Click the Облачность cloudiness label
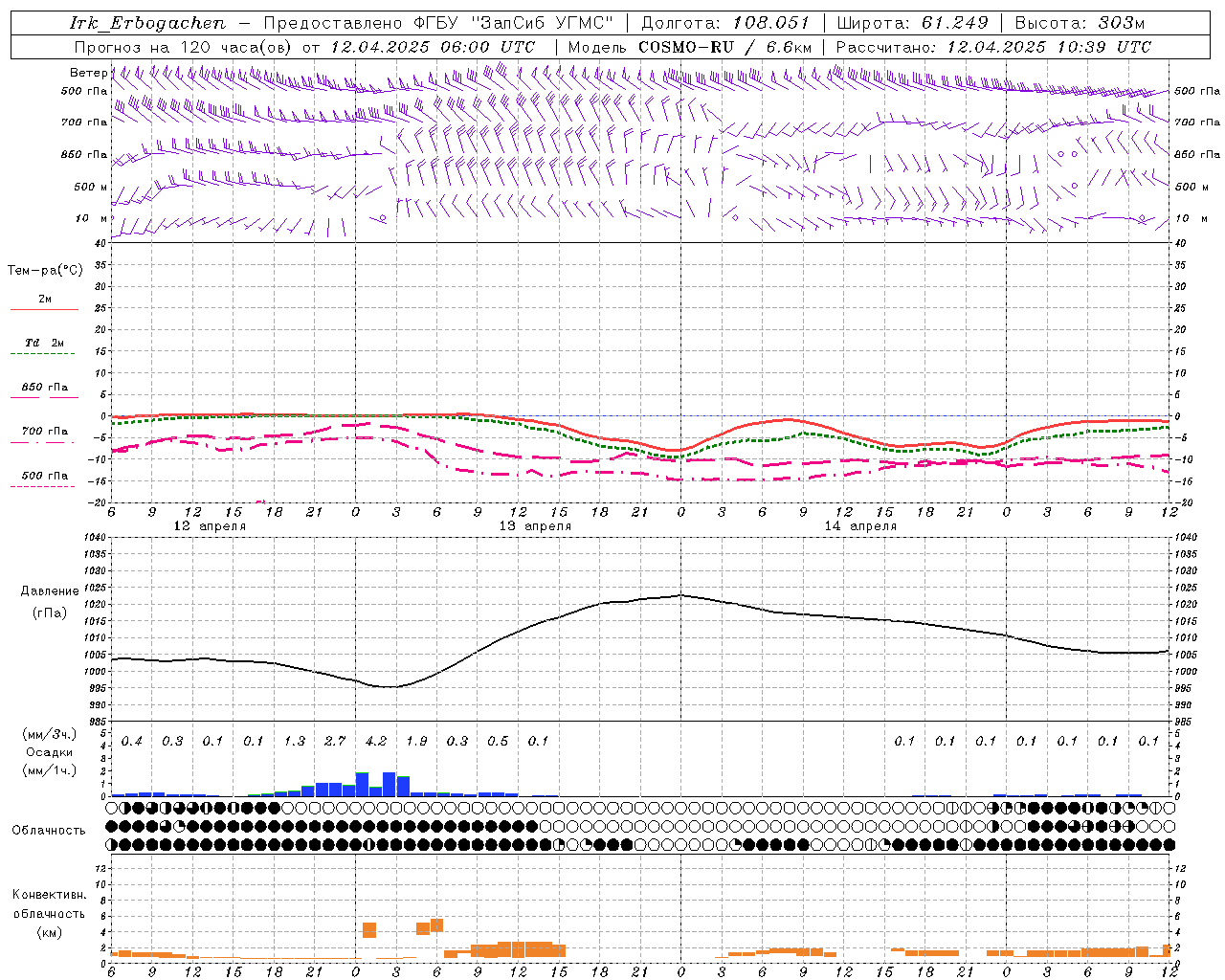Screen dimensions: 1225x980 click(49, 830)
